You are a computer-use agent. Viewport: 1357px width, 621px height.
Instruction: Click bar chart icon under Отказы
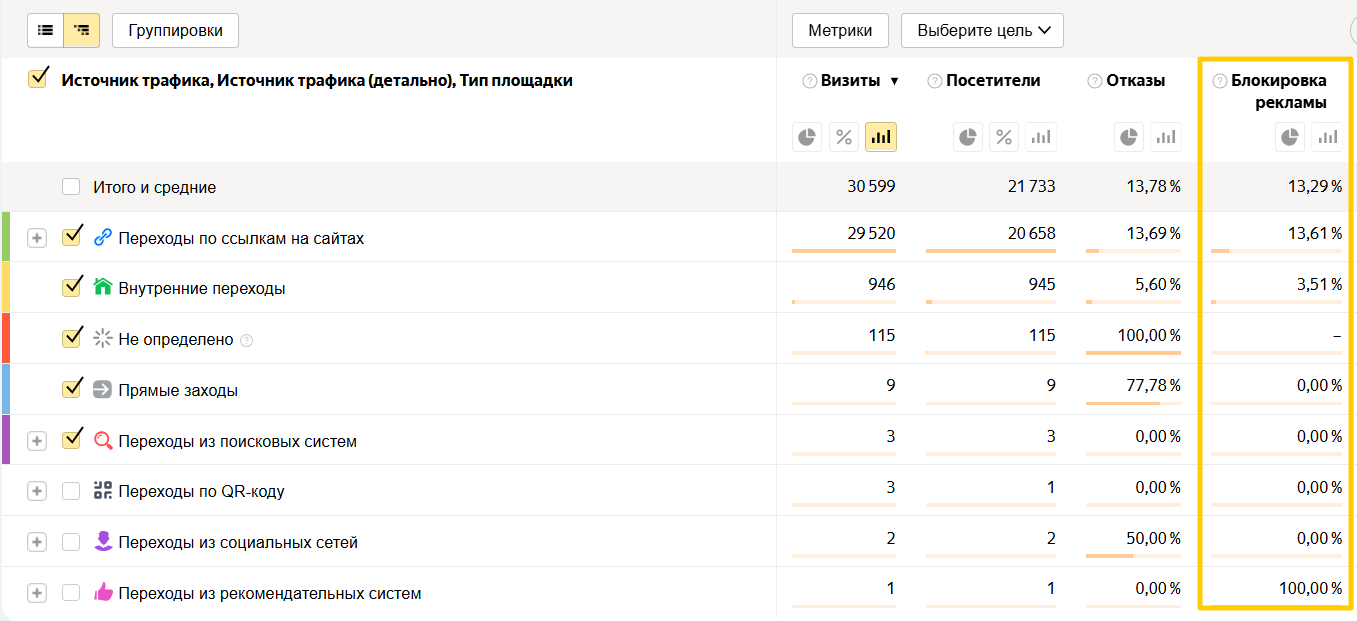point(1166,137)
